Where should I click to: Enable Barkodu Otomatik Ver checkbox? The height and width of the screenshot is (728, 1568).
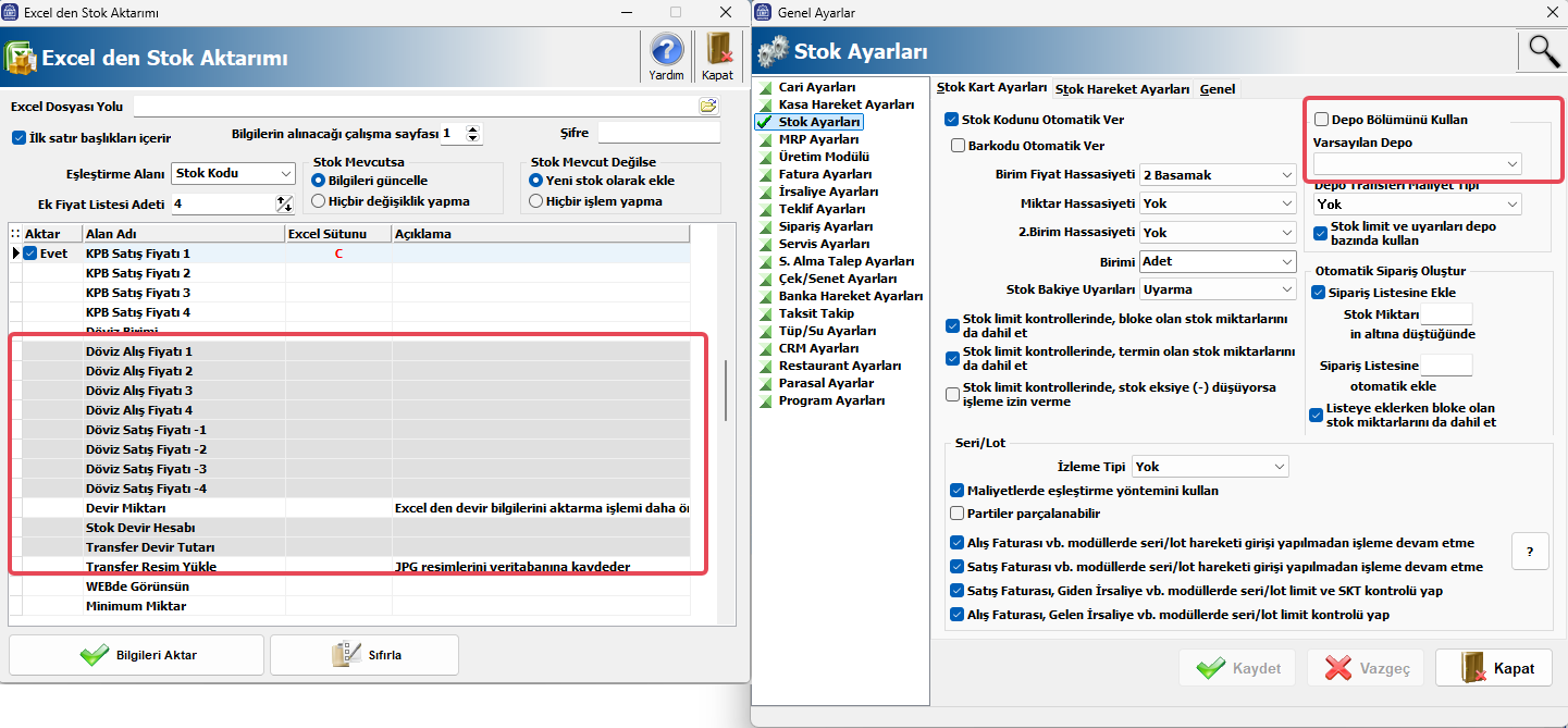[958, 145]
